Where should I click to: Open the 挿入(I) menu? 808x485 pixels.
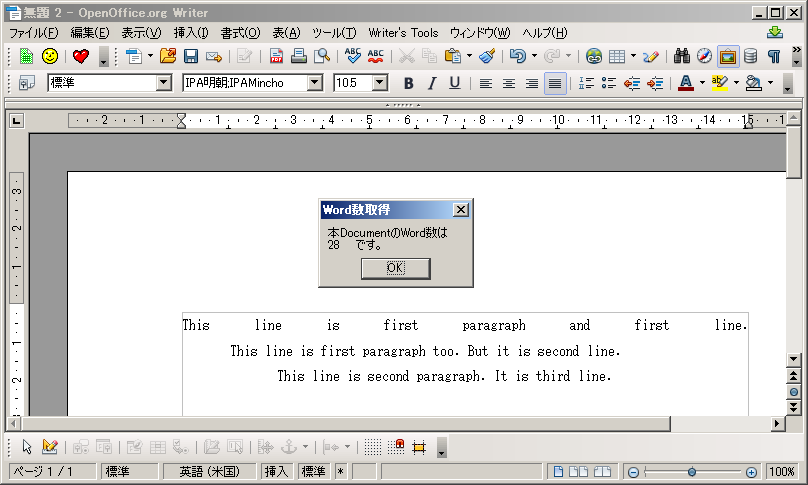pos(191,33)
